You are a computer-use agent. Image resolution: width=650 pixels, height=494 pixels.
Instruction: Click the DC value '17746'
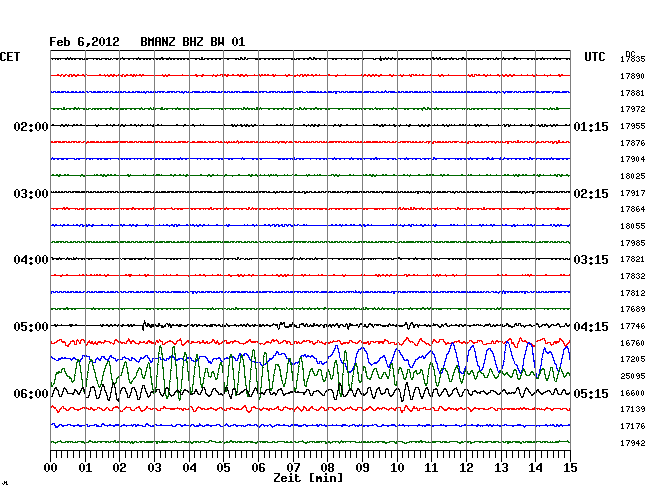click(633, 326)
